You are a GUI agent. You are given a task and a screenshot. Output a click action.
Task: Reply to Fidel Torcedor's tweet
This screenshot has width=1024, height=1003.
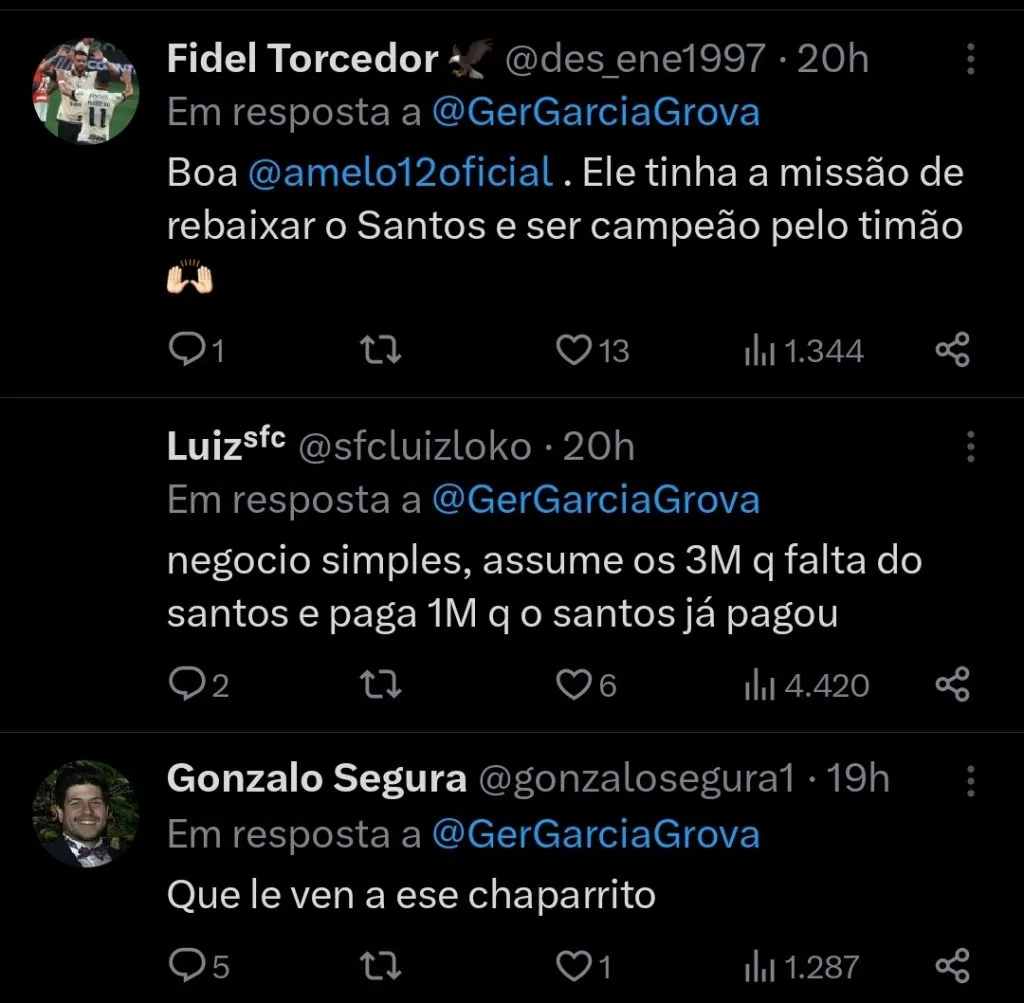(x=192, y=350)
